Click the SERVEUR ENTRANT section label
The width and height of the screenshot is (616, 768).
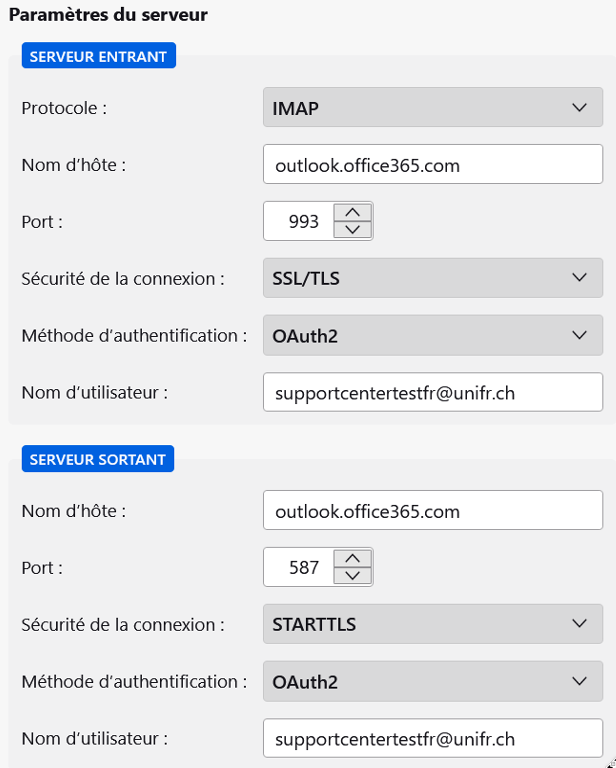point(98,56)
